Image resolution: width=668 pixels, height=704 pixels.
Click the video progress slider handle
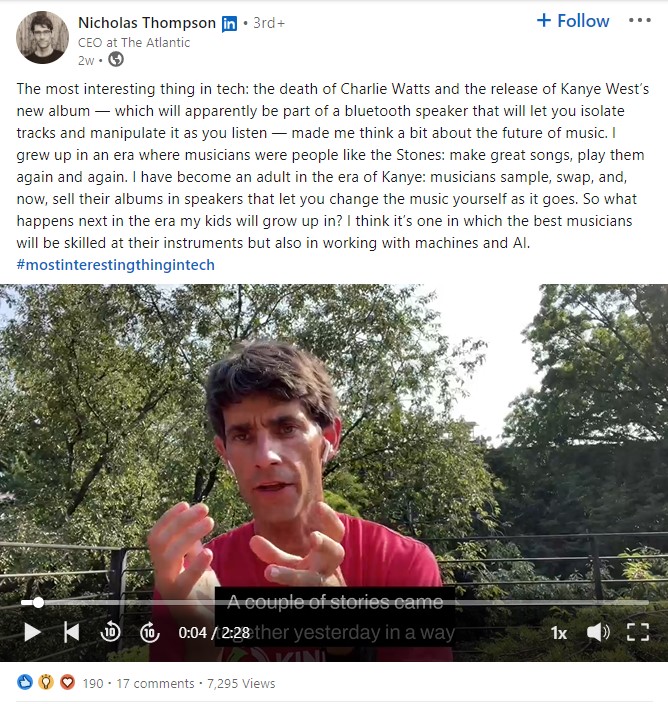tap(38, 603)
